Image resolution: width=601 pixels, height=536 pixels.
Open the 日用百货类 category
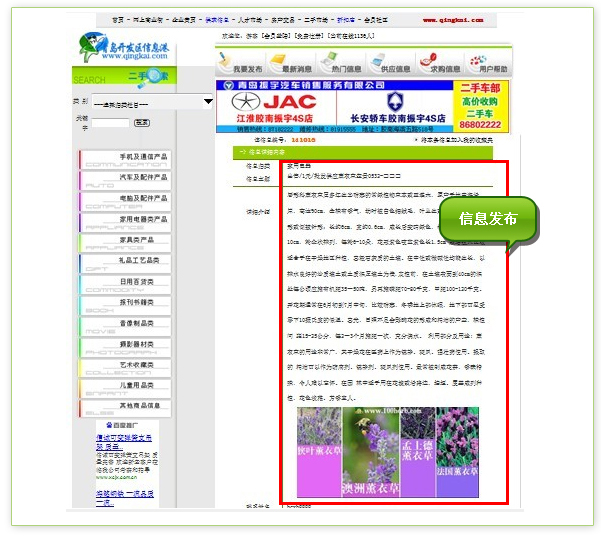125,285
